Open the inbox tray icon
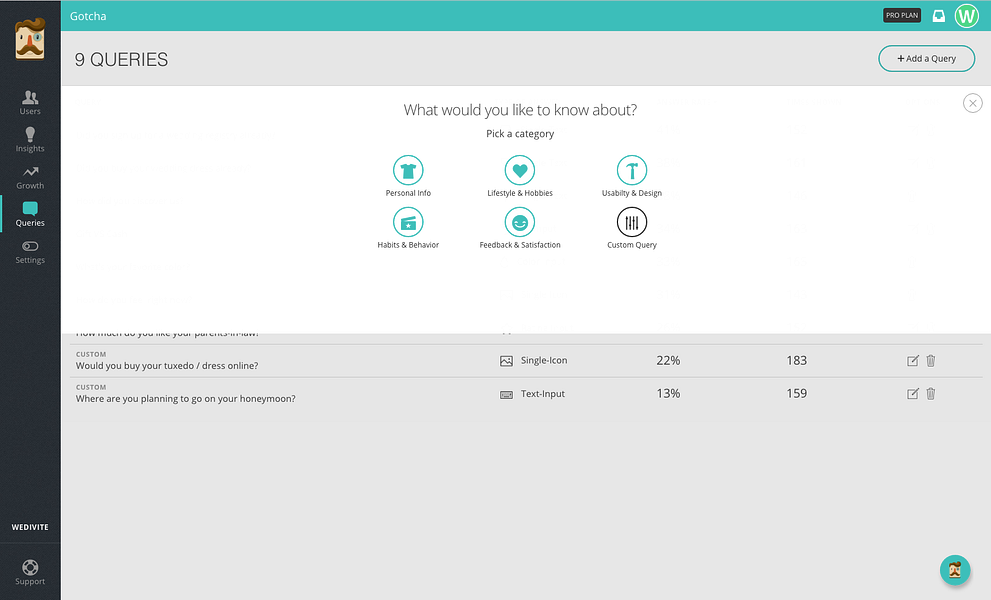This screenshot has height=600, width=991. (939, 16)
